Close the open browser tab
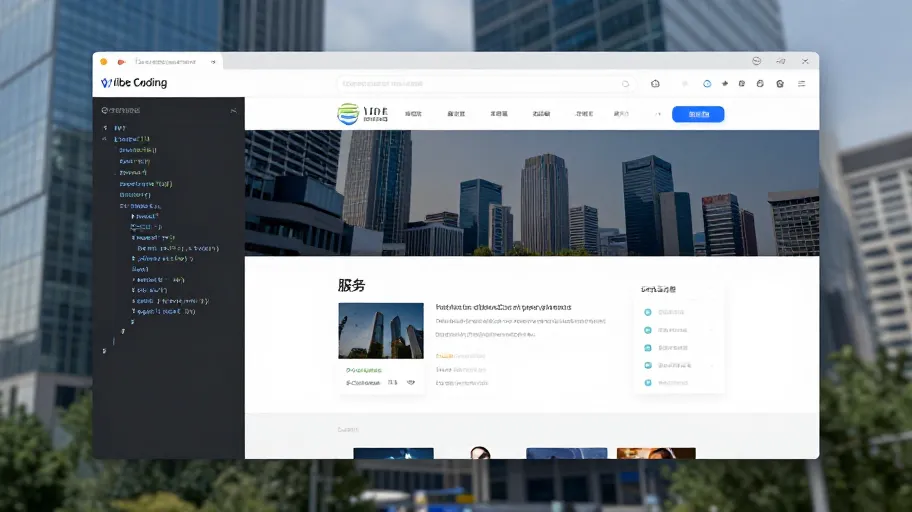 click(x=213, y=62)
